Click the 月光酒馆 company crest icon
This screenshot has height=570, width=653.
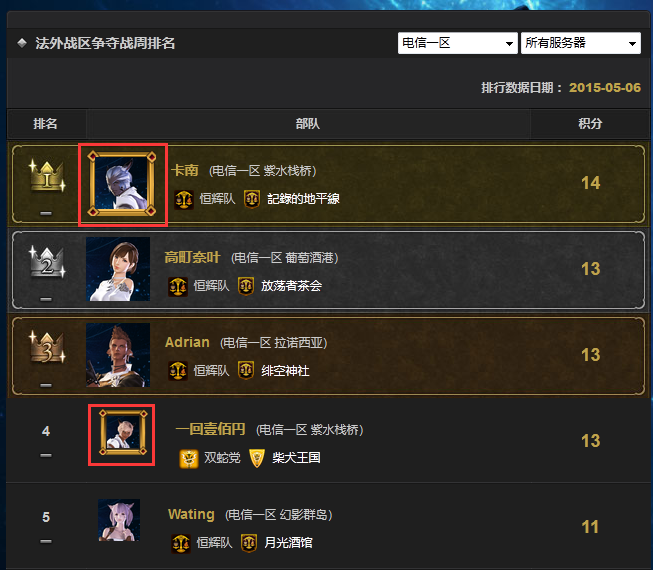click(249, 543)
